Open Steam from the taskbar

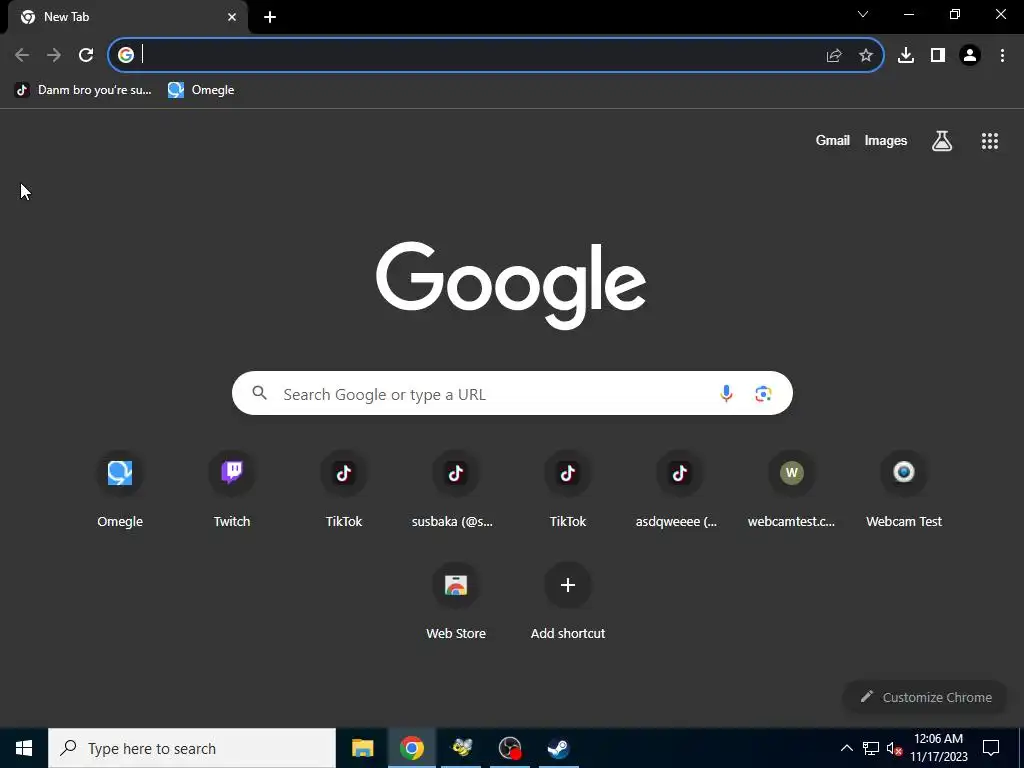click(558, 748)
